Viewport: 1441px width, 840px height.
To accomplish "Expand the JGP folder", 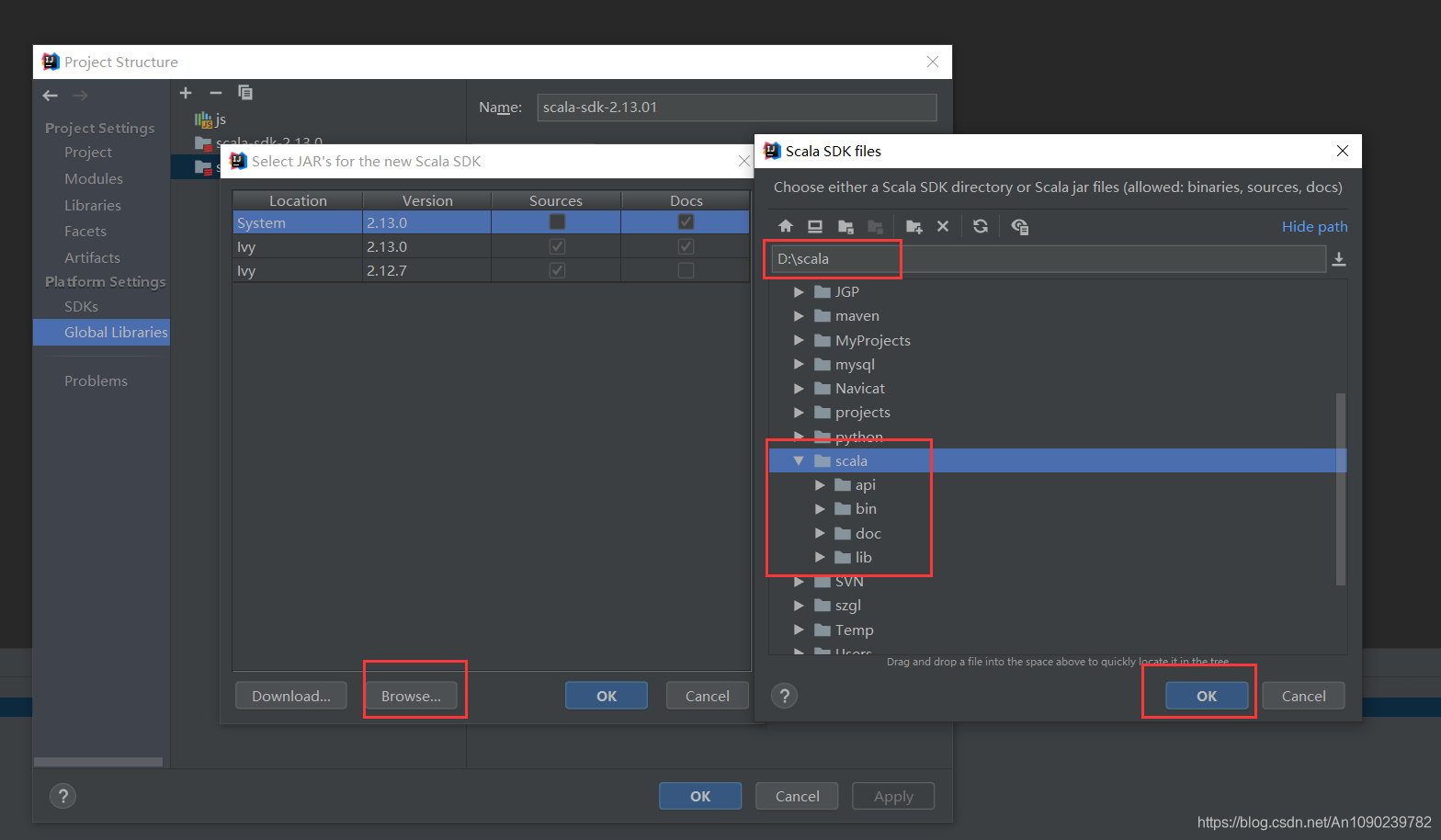I will tap(799, 292).
